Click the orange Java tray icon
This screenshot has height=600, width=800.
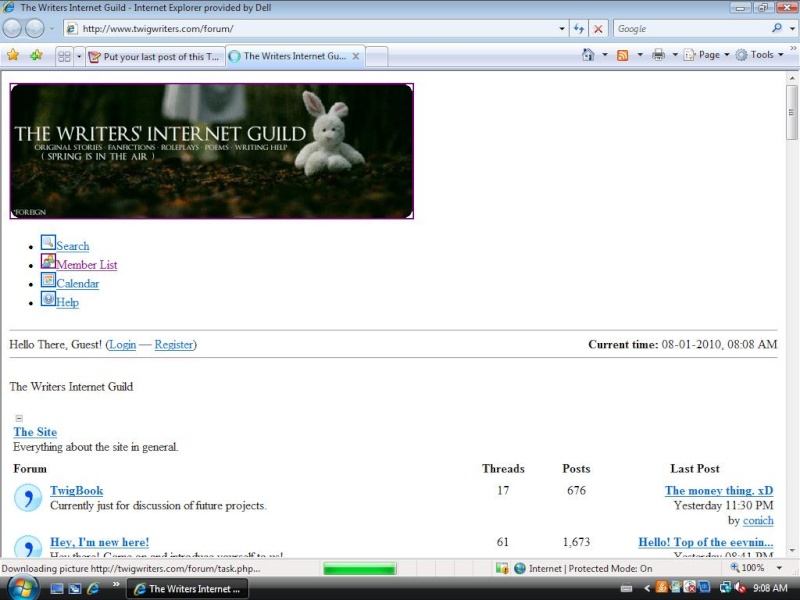662,588
